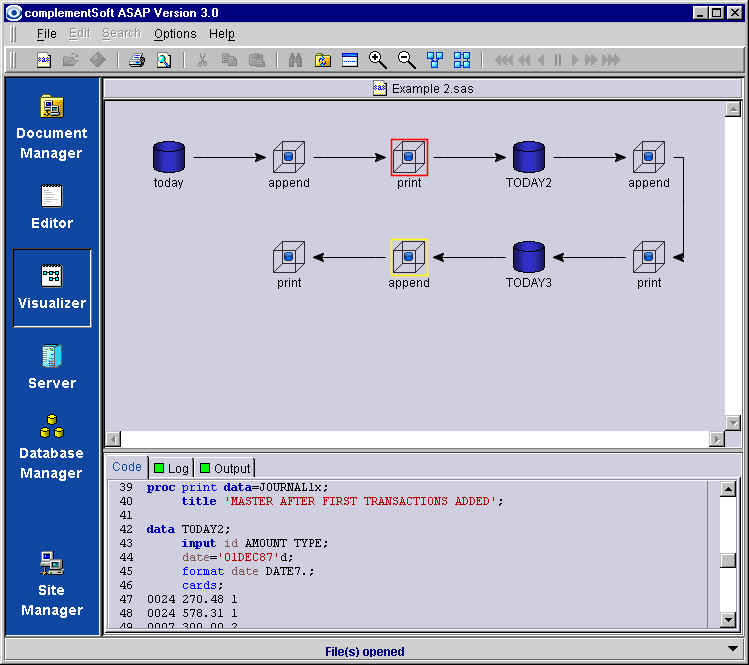Click the play forward control
749x665 pixels.
[575, 60]
